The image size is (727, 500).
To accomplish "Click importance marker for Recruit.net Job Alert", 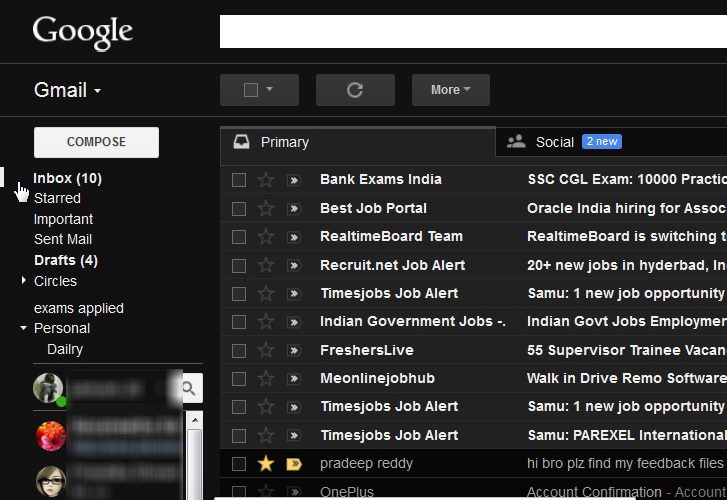I will tap(294, 265).
